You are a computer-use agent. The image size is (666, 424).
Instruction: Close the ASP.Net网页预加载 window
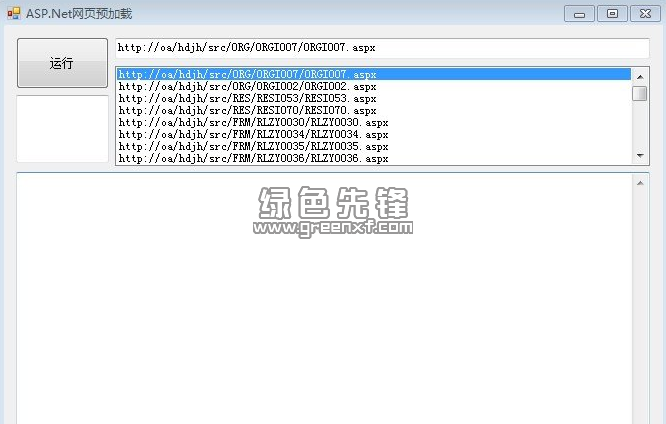645,14
